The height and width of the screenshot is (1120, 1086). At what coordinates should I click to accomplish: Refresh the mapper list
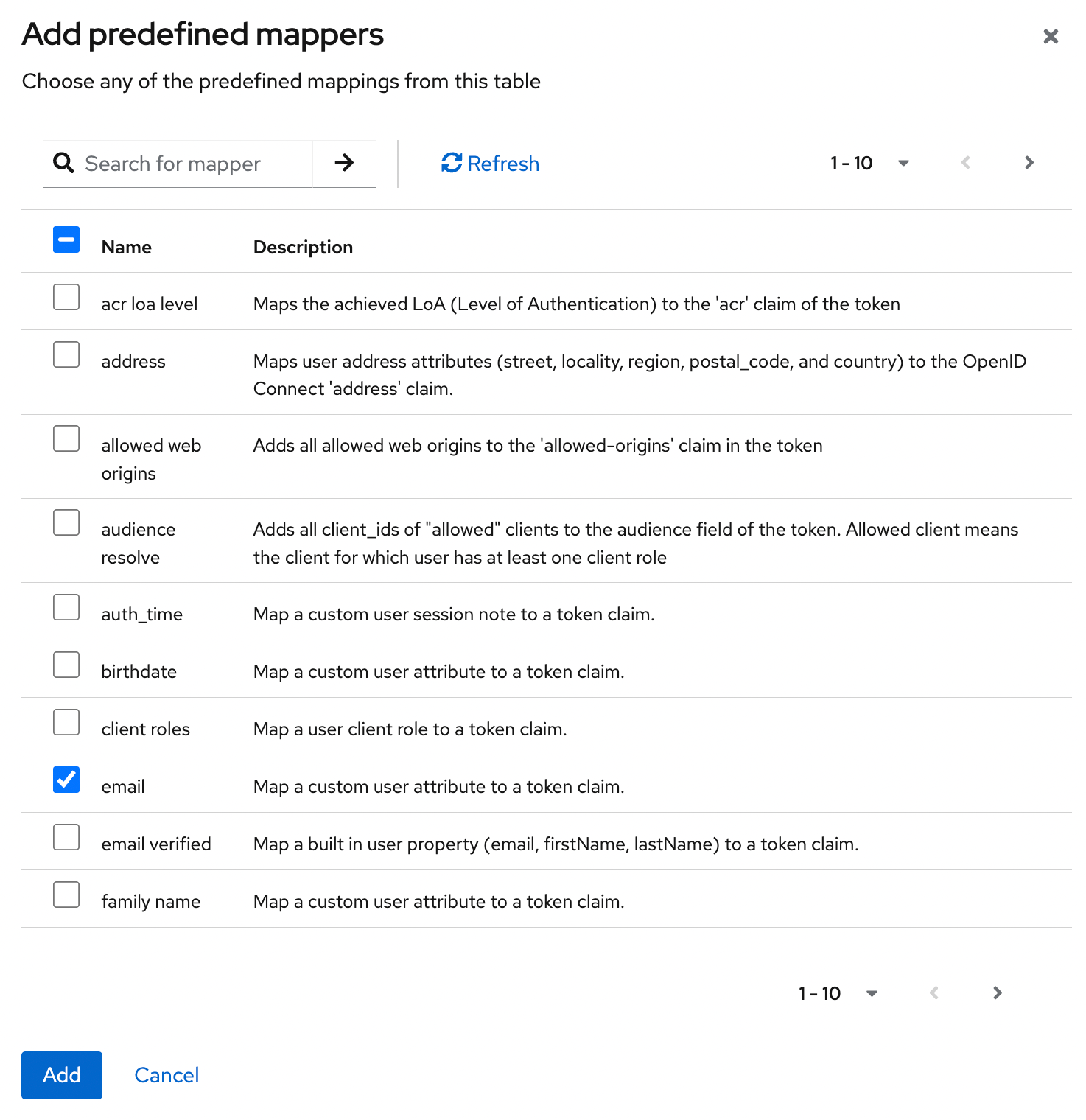490,163
